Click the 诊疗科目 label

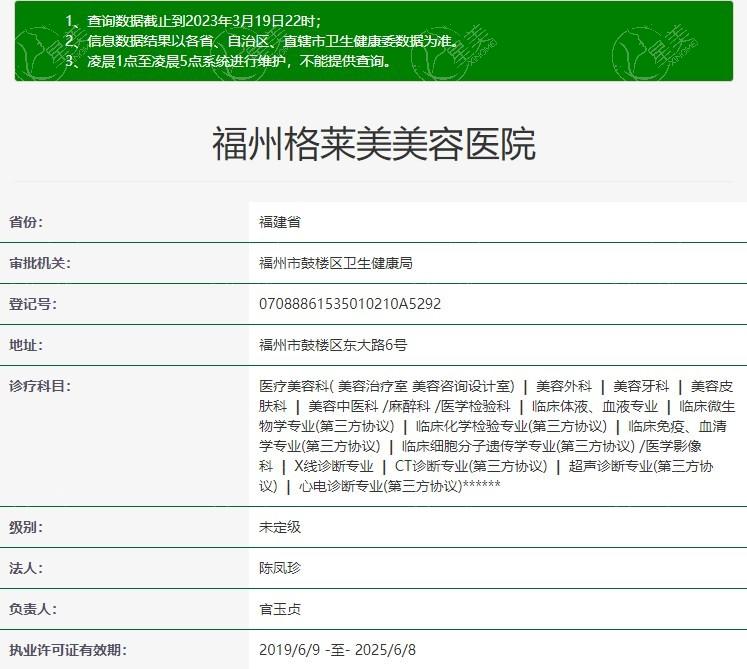tap(40, 386)
